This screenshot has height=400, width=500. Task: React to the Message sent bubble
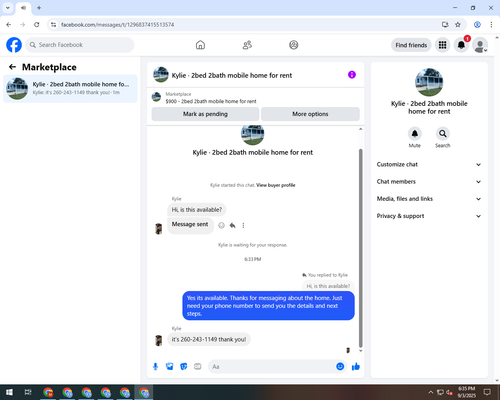(x=221, y=225)
